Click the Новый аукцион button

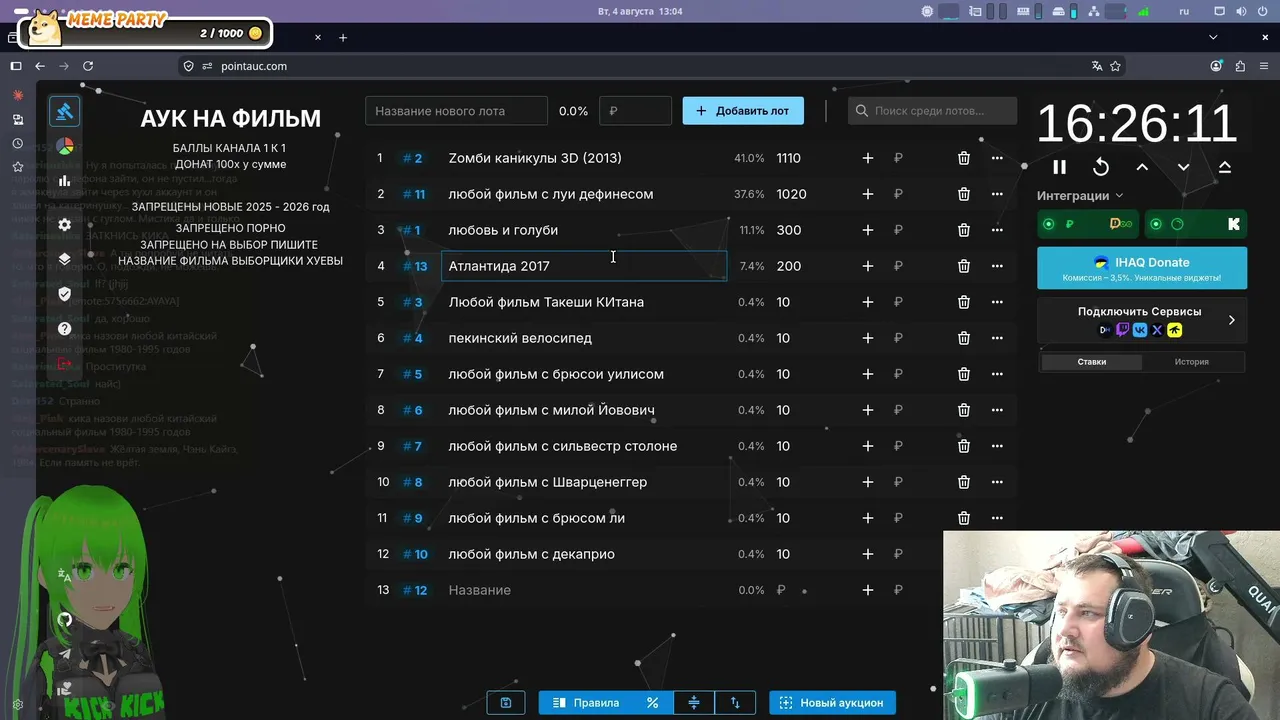tap(832, 703)
